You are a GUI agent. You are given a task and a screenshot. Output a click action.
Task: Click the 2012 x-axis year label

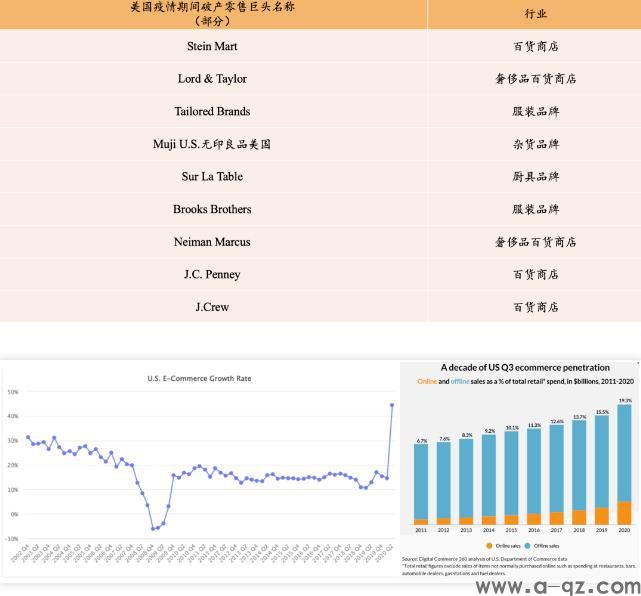(x=444, y=530)
